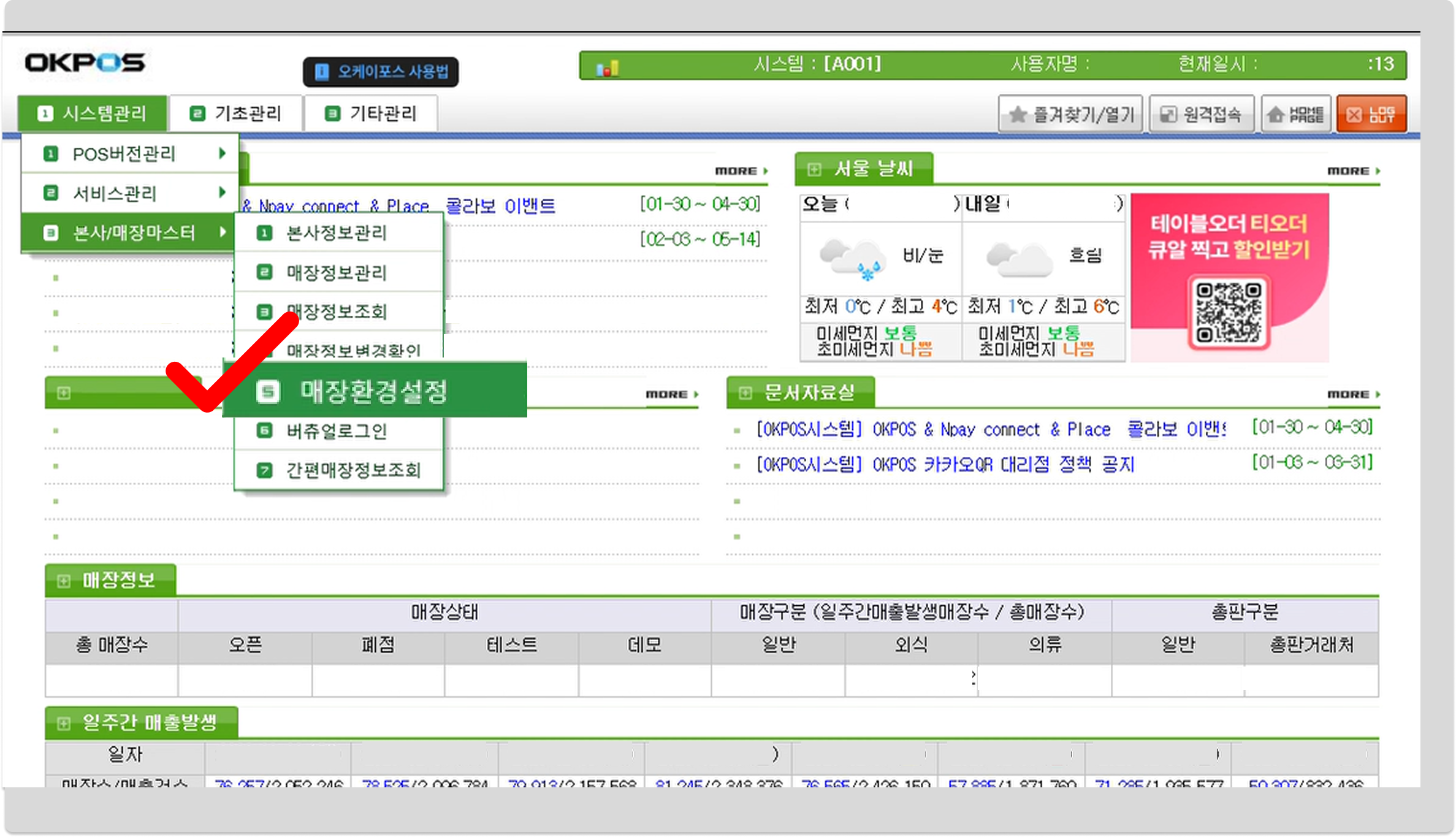The image size is (1456, 837).
Task: Expand the POS버전관리 submenu arrow
Action: coord(222,153)
